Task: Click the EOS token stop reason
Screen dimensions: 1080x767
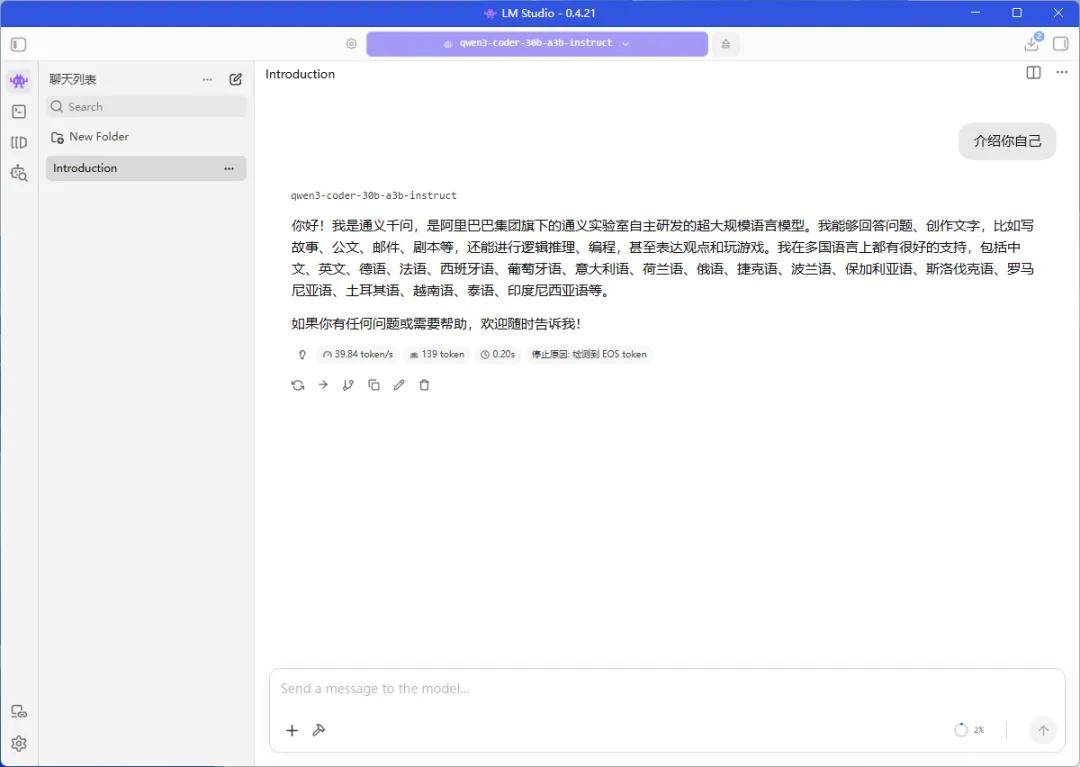Action: (589, 355)
